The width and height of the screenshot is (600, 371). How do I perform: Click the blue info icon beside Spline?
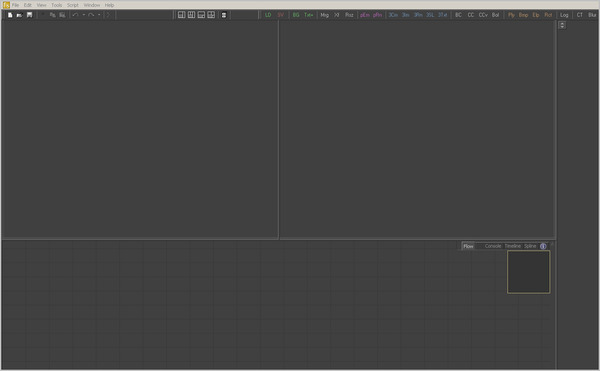(x=543, y=246)
